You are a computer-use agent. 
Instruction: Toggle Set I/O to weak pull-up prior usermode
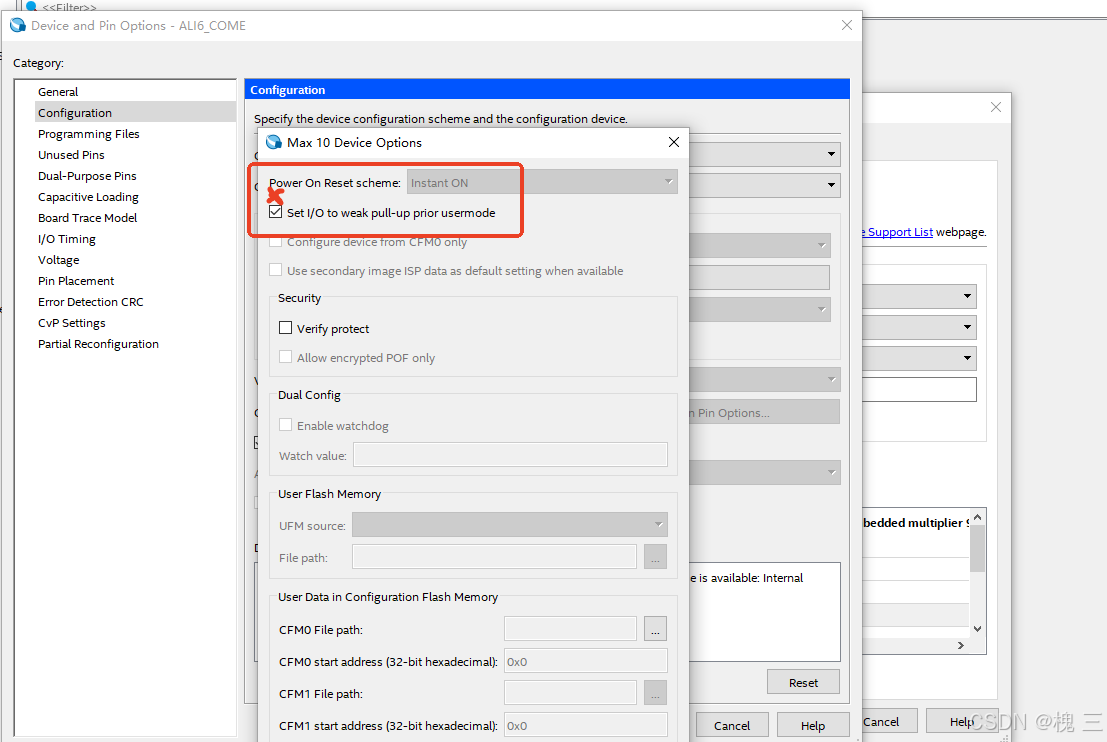point(275,212)
